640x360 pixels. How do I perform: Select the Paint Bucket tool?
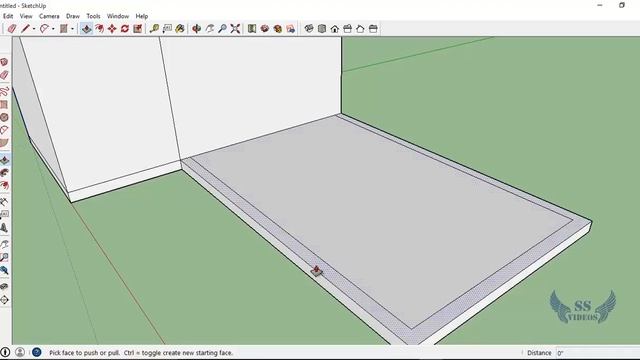[180, 29]
